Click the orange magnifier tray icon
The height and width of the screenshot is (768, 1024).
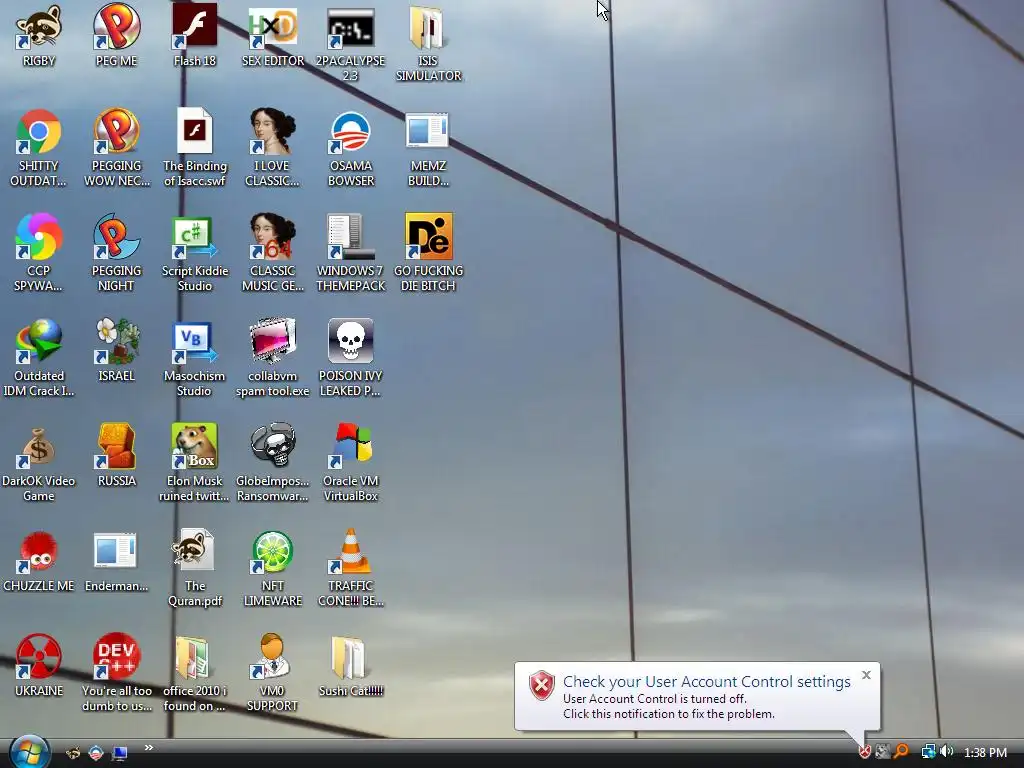click(x=901, y=752)
